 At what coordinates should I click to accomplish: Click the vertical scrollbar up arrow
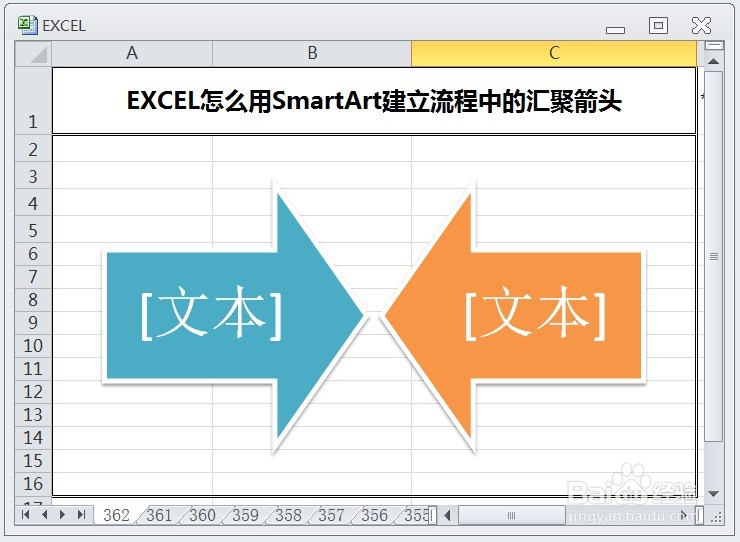714,61
